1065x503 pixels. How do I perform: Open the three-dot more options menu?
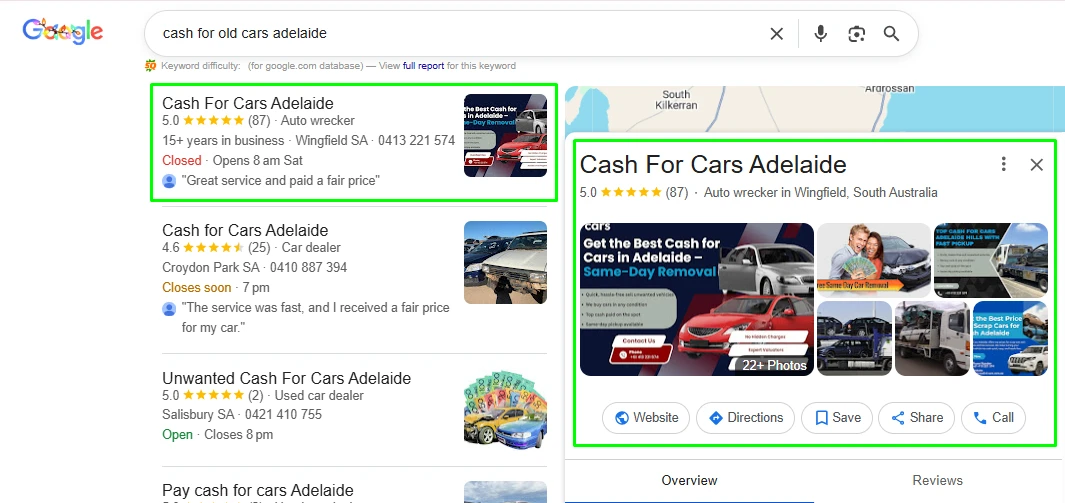[x=1003, y=165]
